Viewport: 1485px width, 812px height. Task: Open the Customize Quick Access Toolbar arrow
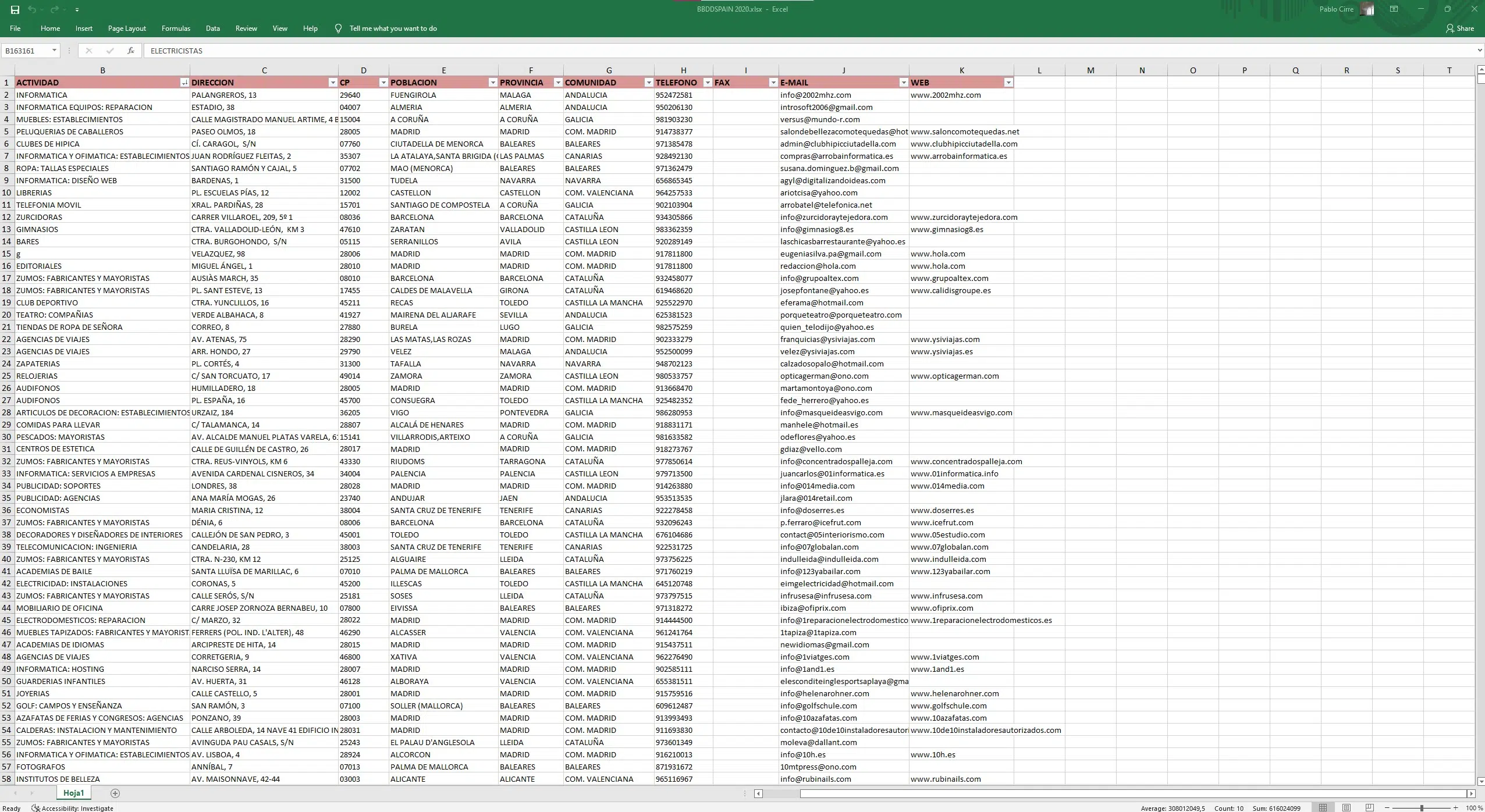[77, 10]
